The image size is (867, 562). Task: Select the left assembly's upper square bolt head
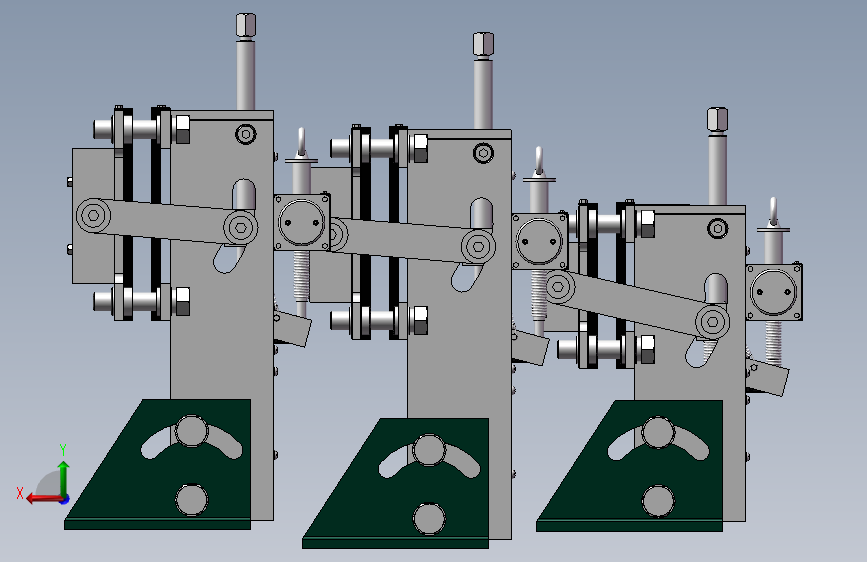point(182,129)
